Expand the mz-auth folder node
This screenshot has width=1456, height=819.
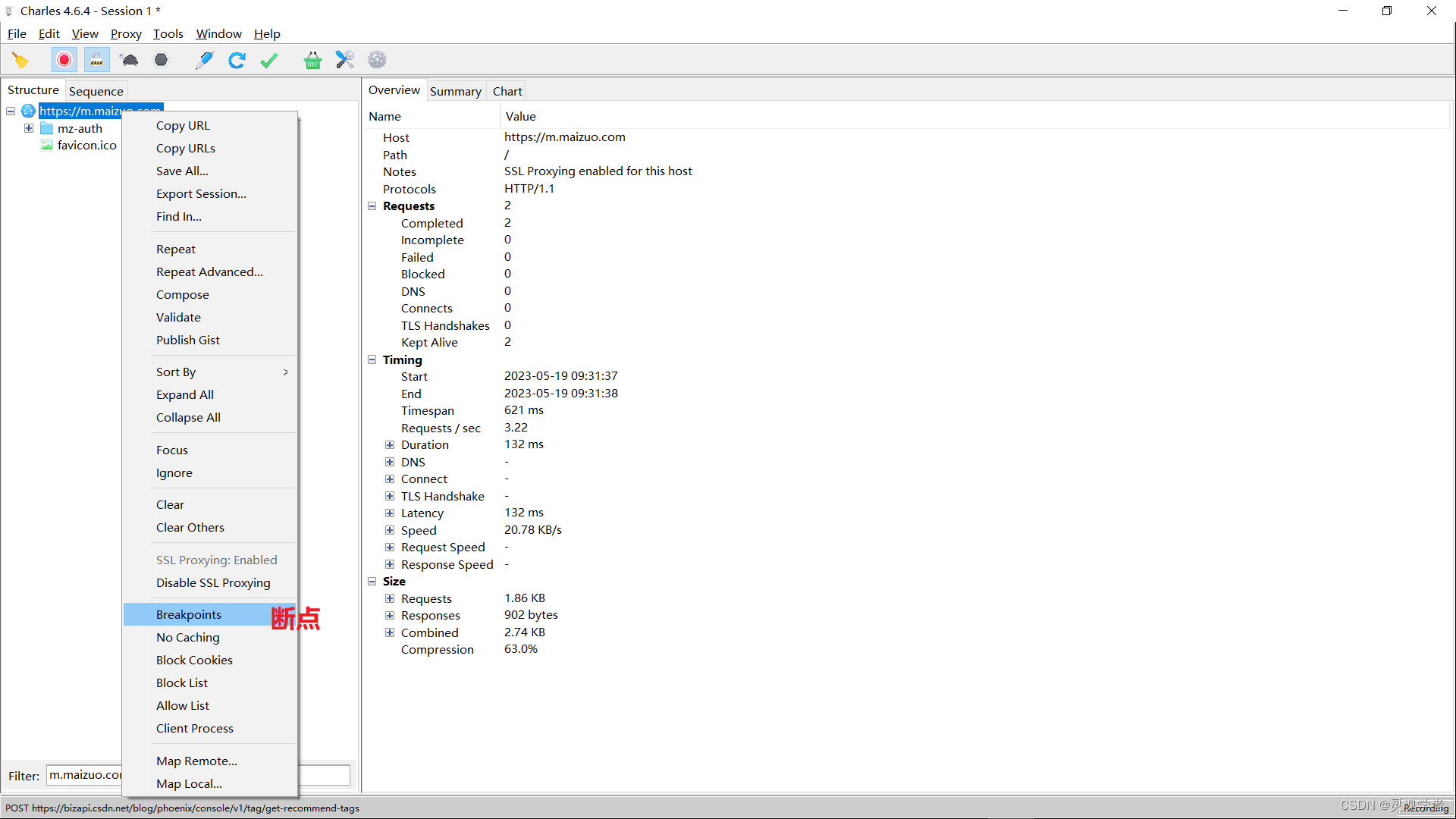(x=29, y=128)
